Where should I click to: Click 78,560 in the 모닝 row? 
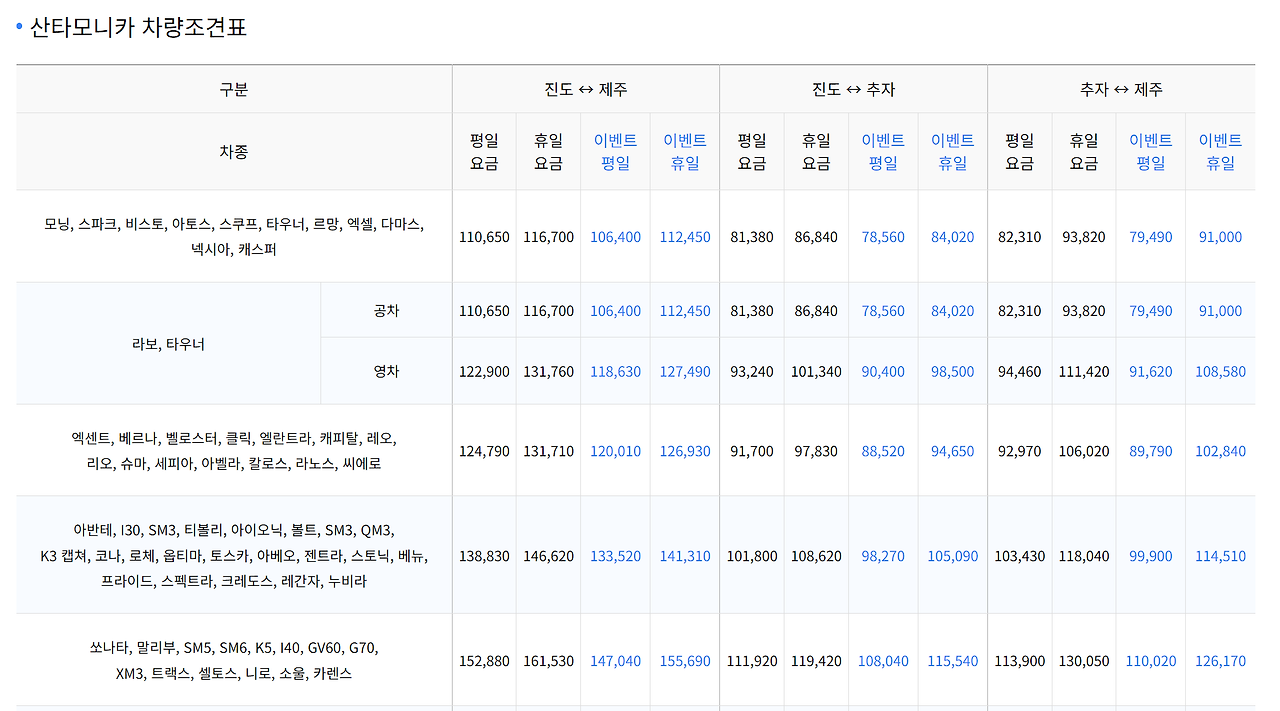click(883, 237)
